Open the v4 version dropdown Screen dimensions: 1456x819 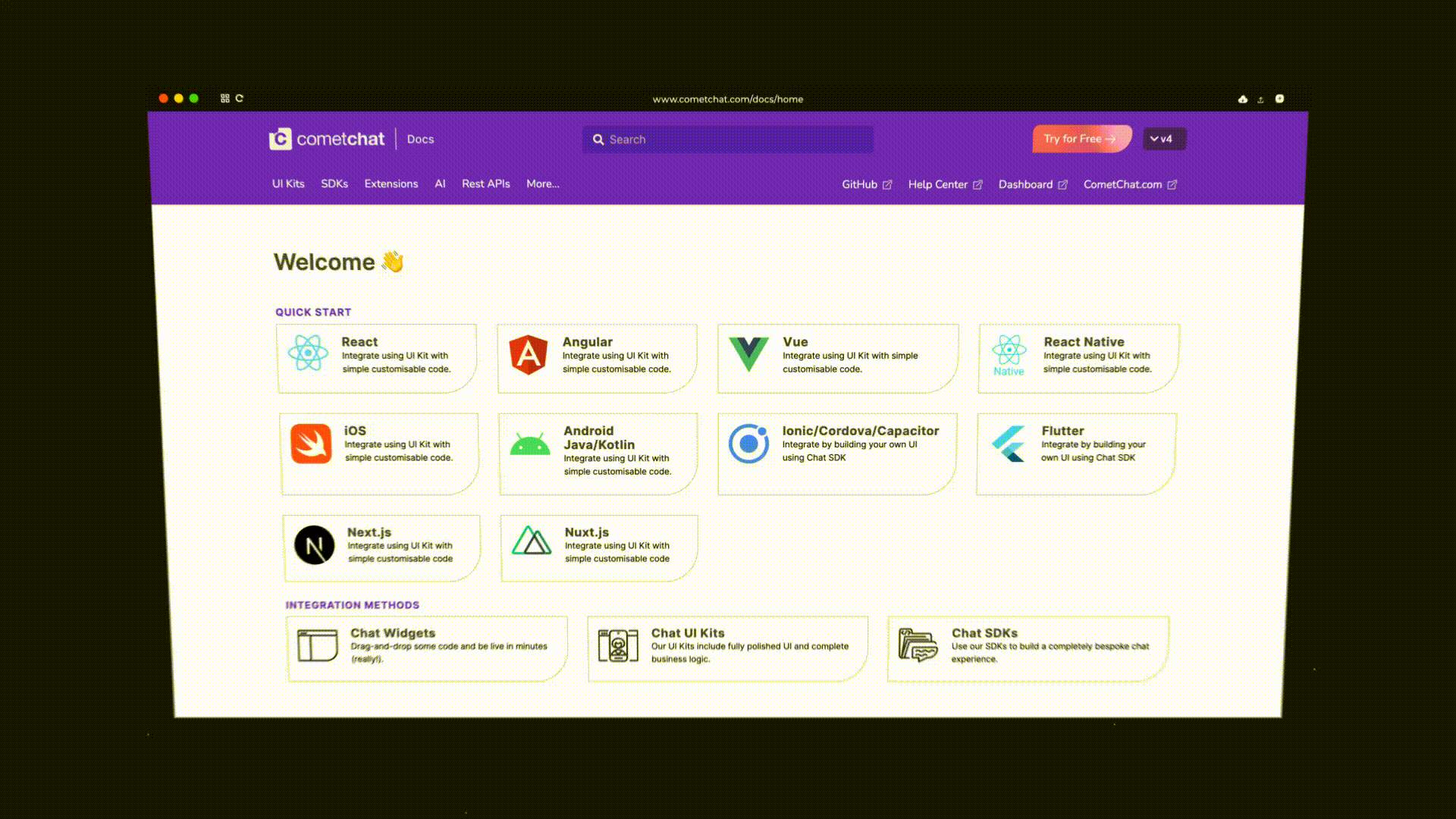pos(1163,139)
